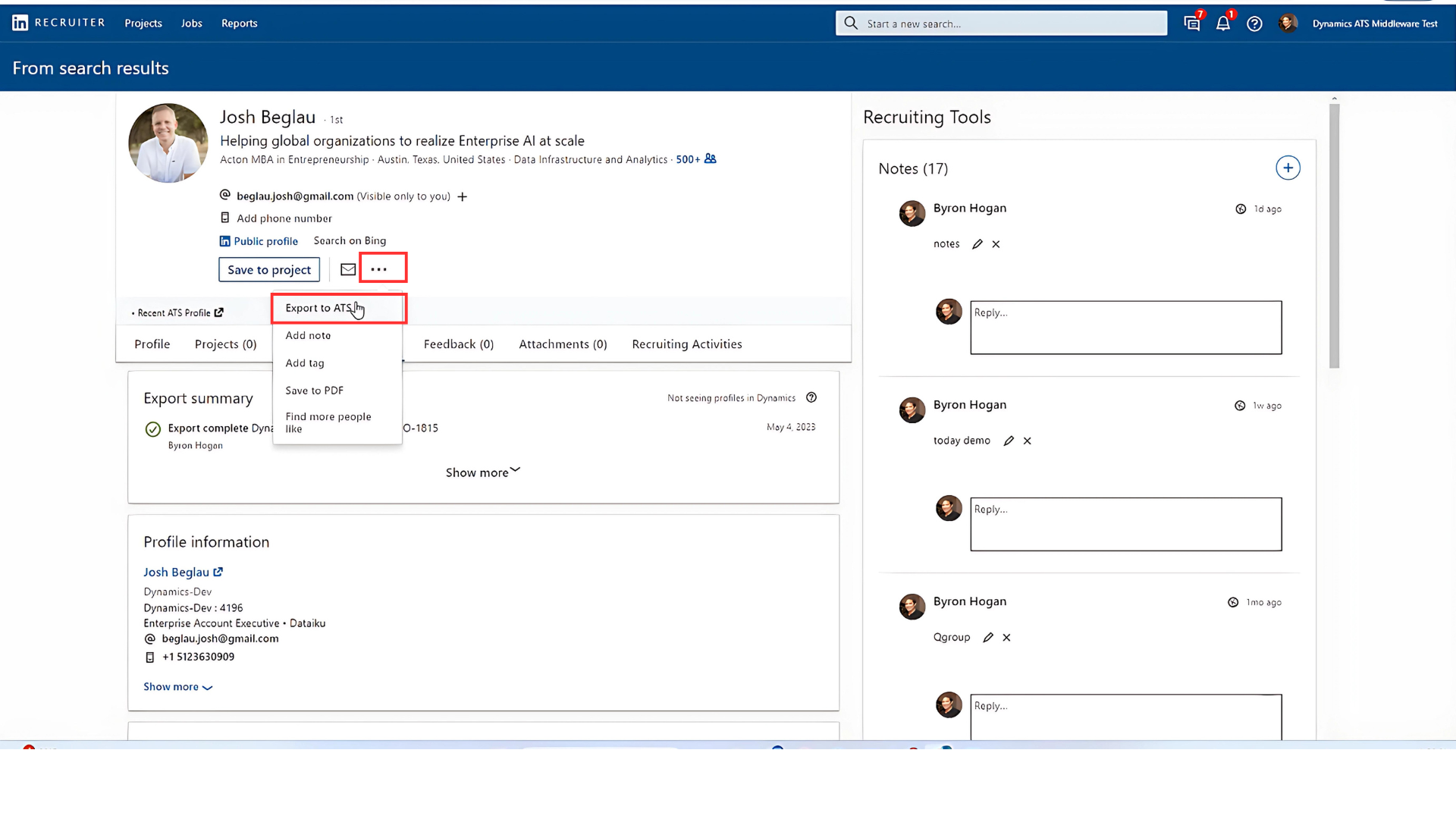Image resolution: width=1456 pixels, height=819 pixels.
Task: Open the Jobs nav item
Action: (192, 24)
